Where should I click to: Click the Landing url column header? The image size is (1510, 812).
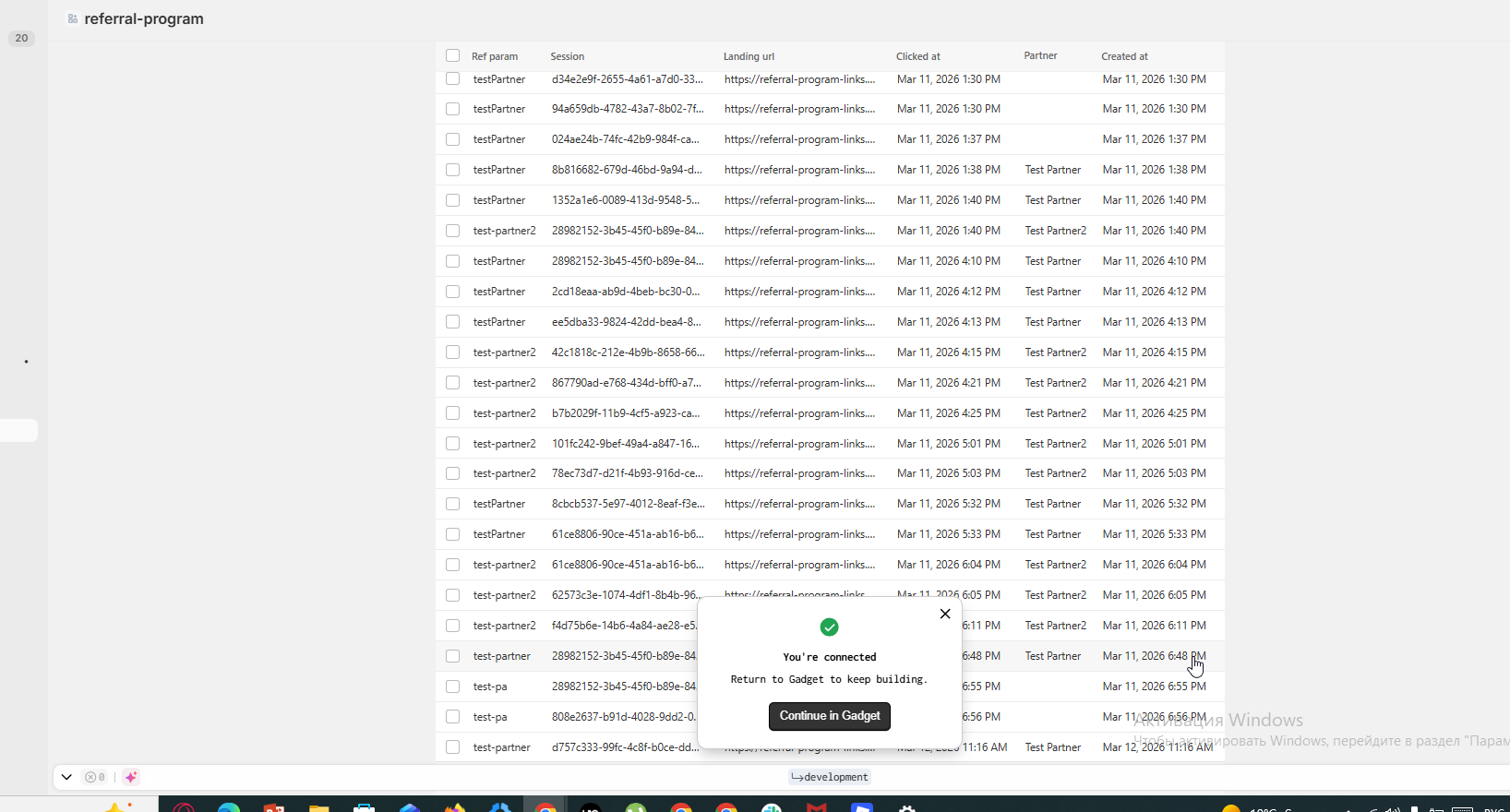(749, 56)
